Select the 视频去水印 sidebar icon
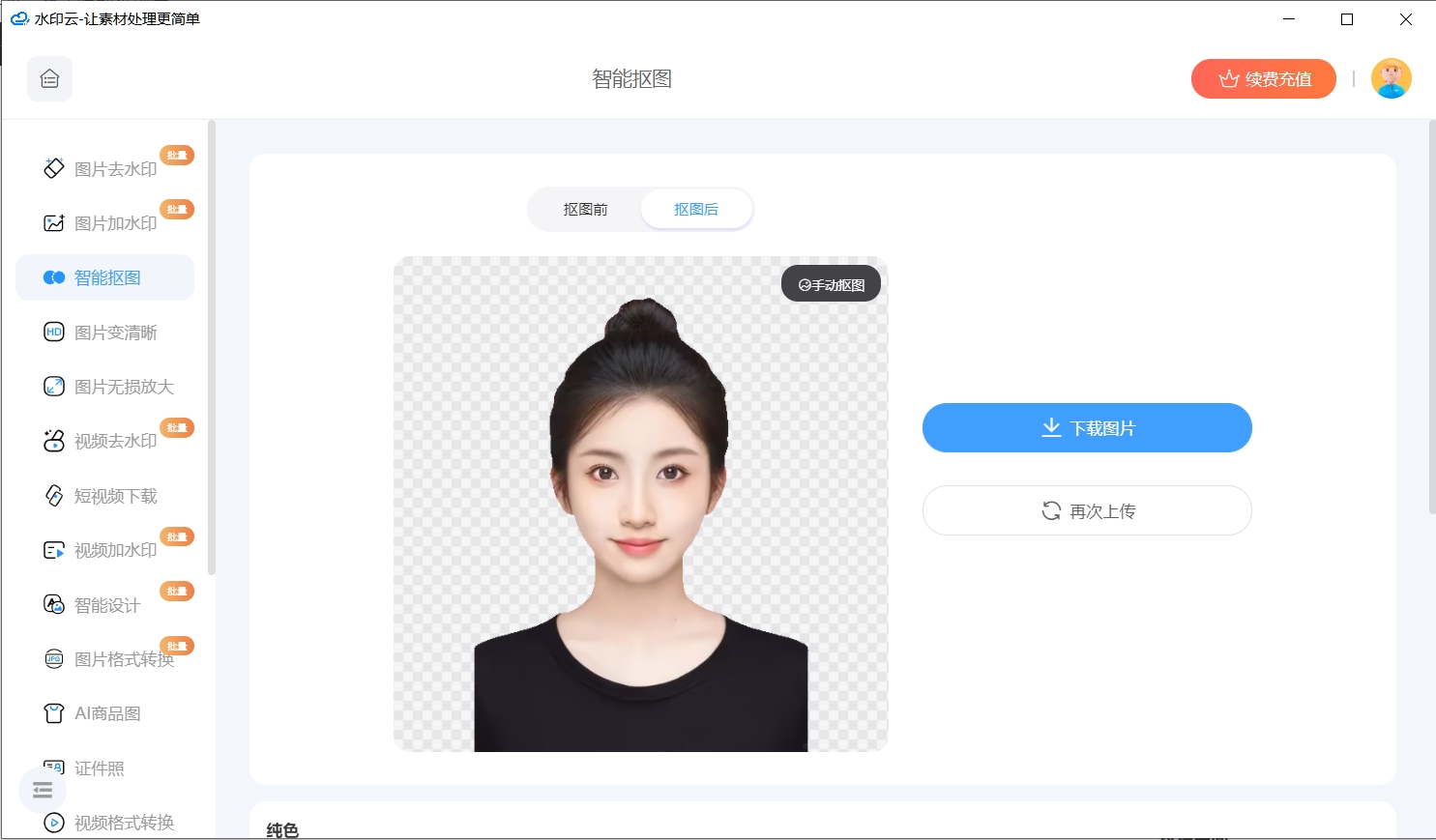 click(x=54, y=441)
